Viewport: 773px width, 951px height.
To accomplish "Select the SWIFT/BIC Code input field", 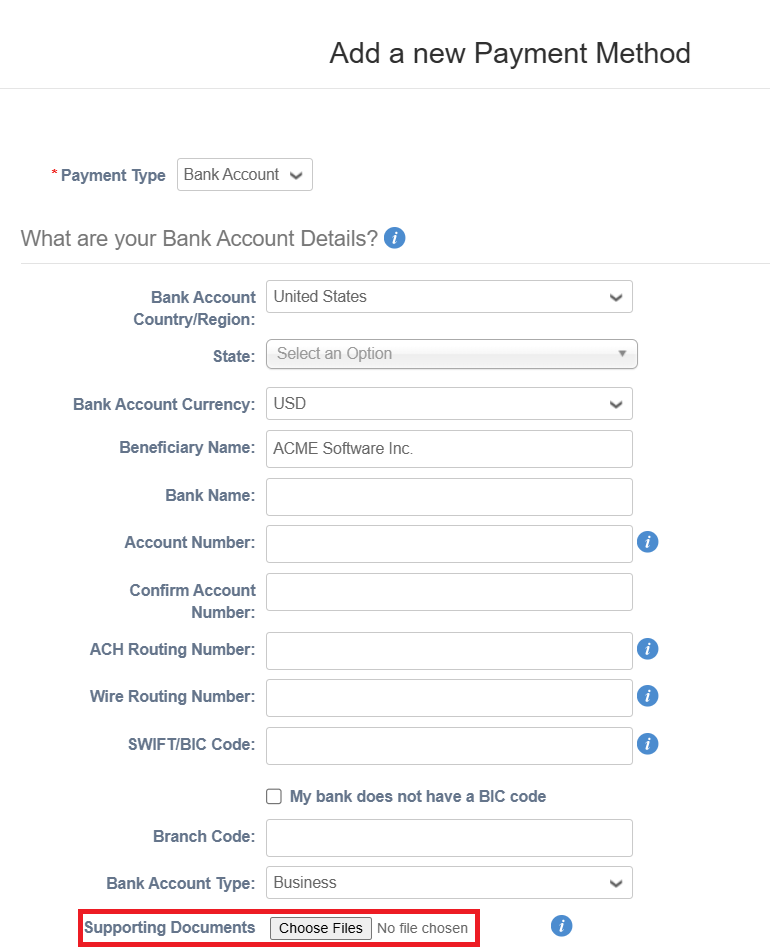I will (x=448, y=745).
